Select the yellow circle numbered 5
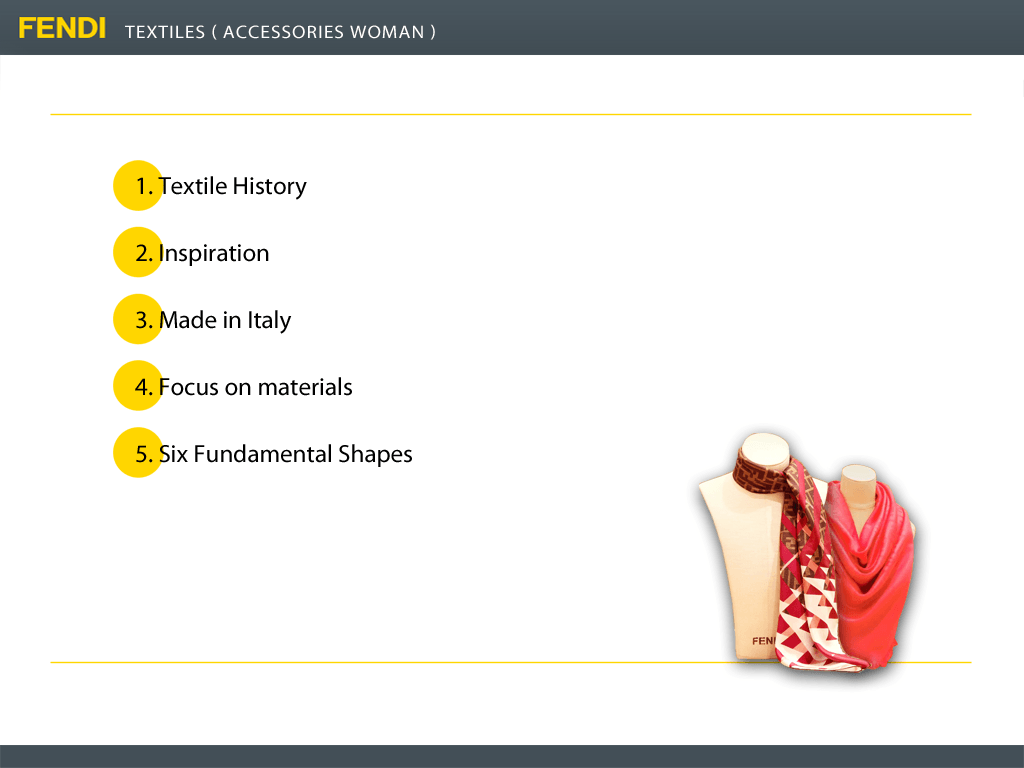The image size is (1024, 768). tap(138, 453)
